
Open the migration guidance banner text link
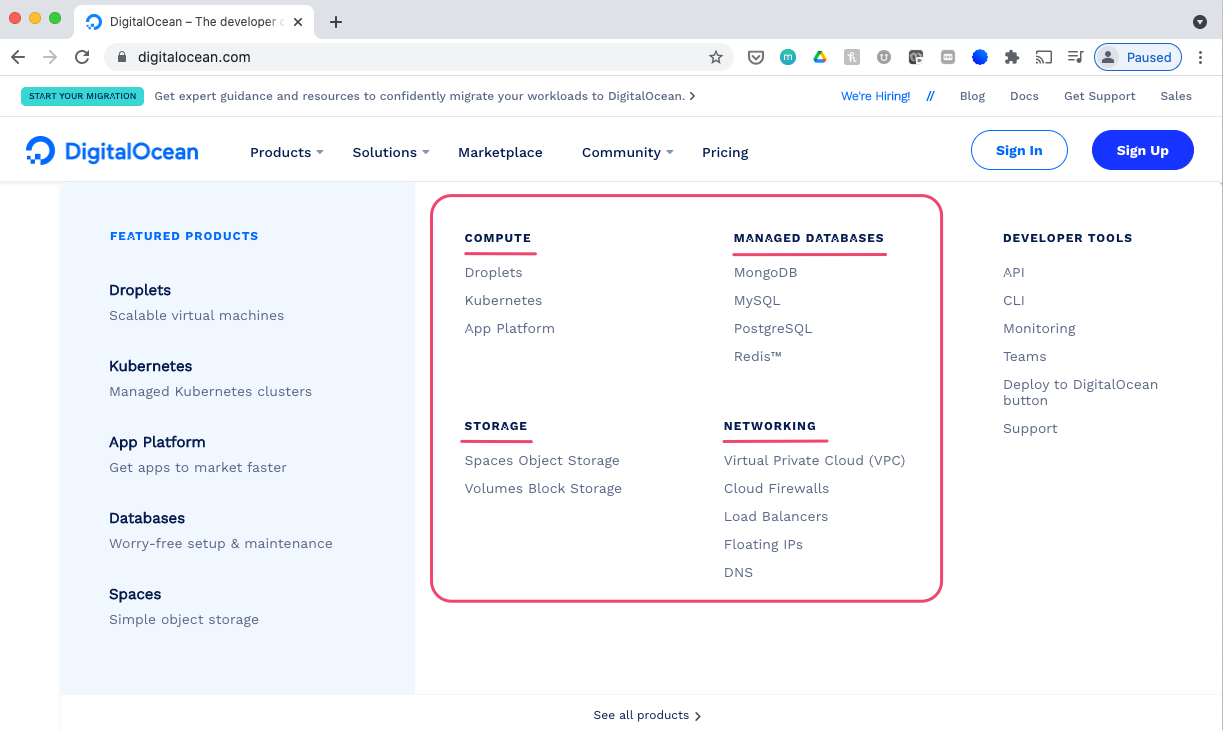[425, 96]
